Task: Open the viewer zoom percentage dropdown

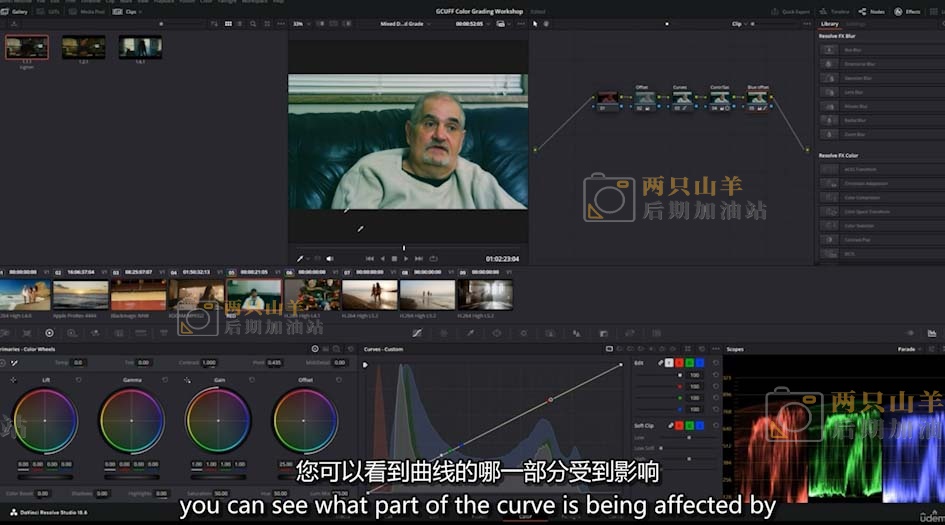Action: pos(300,23)
